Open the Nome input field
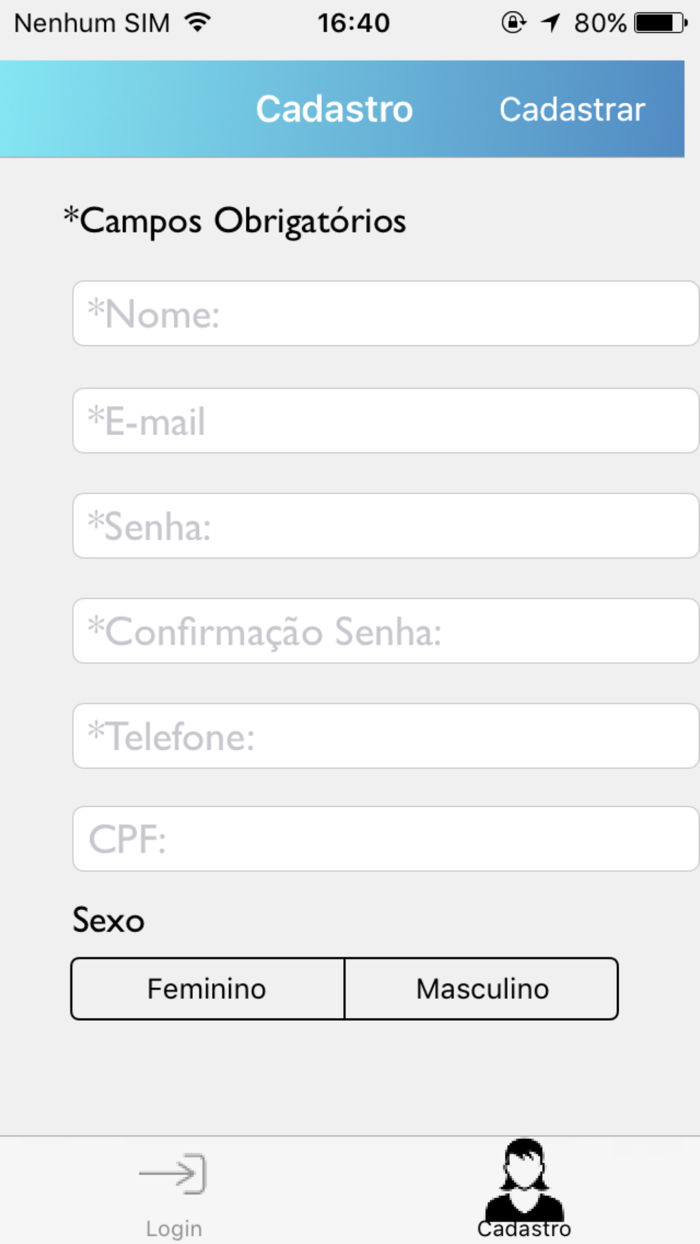This screenshot has width=700, height=1244. tap(385, 313)
